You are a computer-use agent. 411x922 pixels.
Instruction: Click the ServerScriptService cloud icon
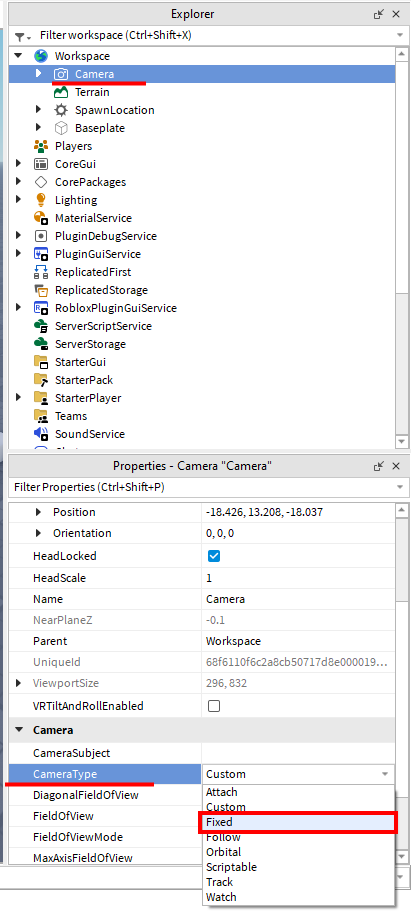(x=41, y=326)
